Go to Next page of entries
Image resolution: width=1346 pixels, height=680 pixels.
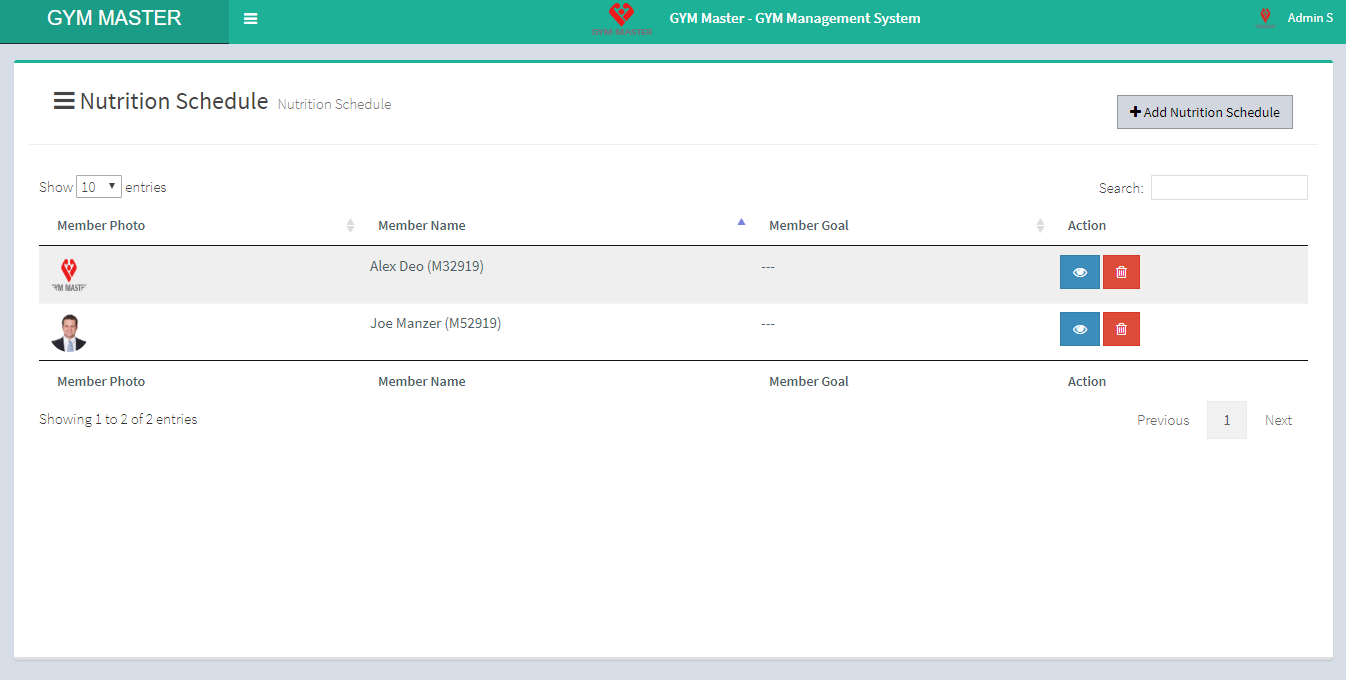coord(1278,420)
